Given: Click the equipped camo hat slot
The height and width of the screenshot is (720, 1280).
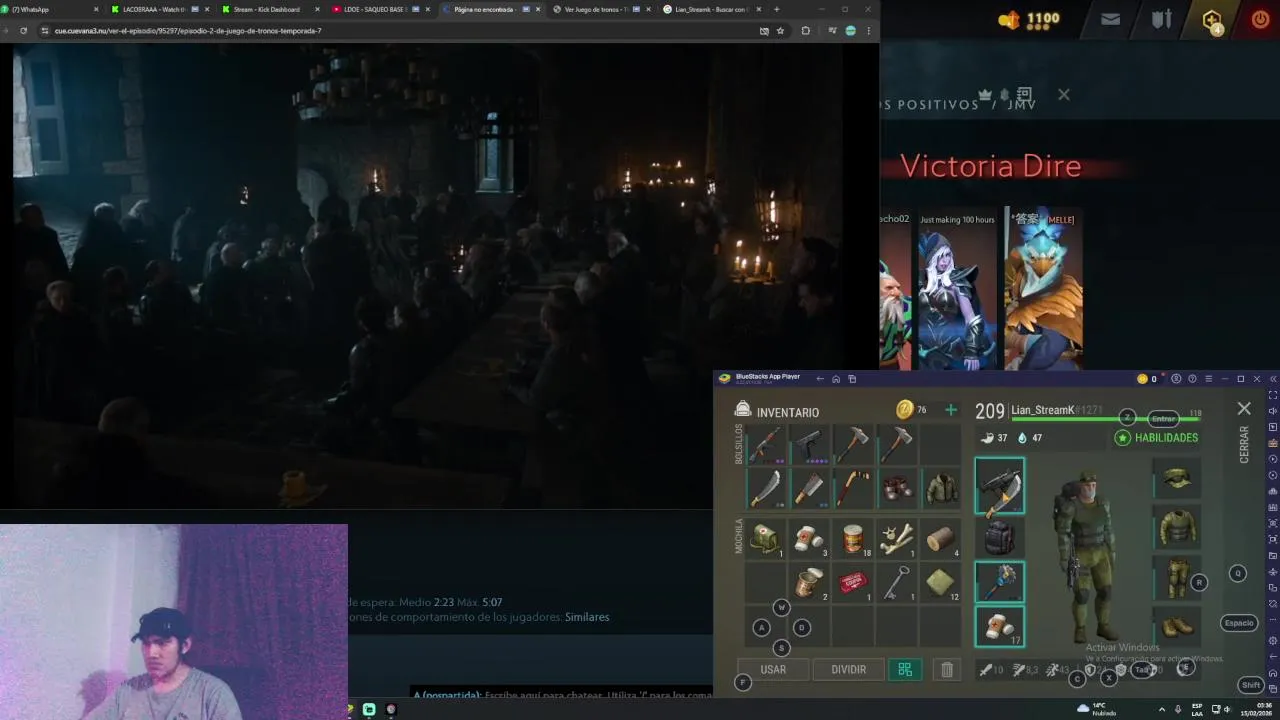Looking at the screenshot, I should click(x=1177, y=480).
